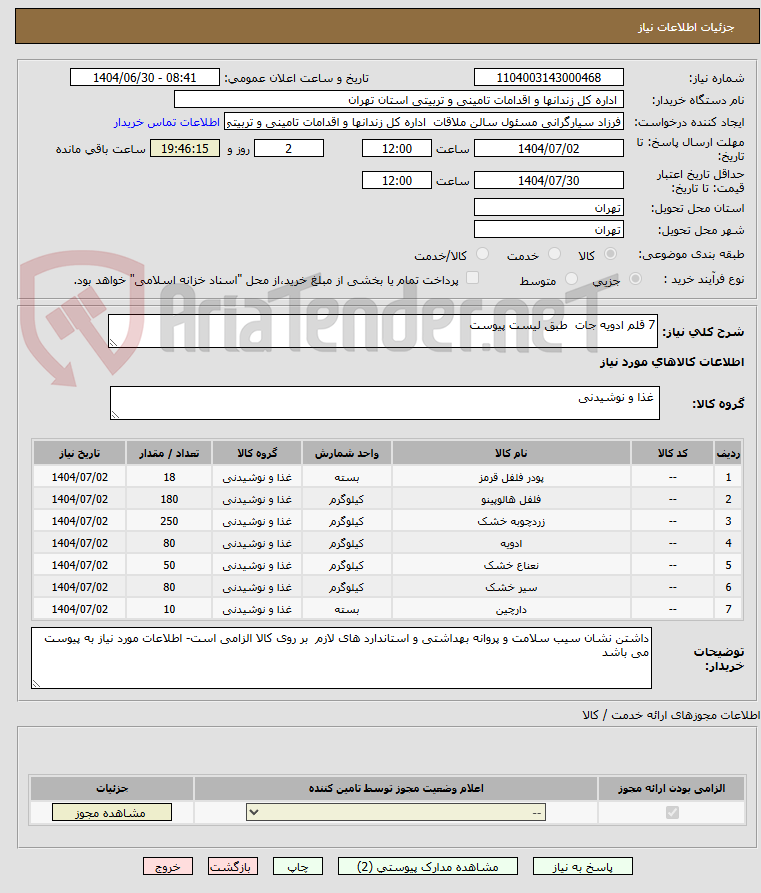This screenshot has width=761, height=893.
Task: Click the استان محل تحویل field
Action: (x=549, y=207)
